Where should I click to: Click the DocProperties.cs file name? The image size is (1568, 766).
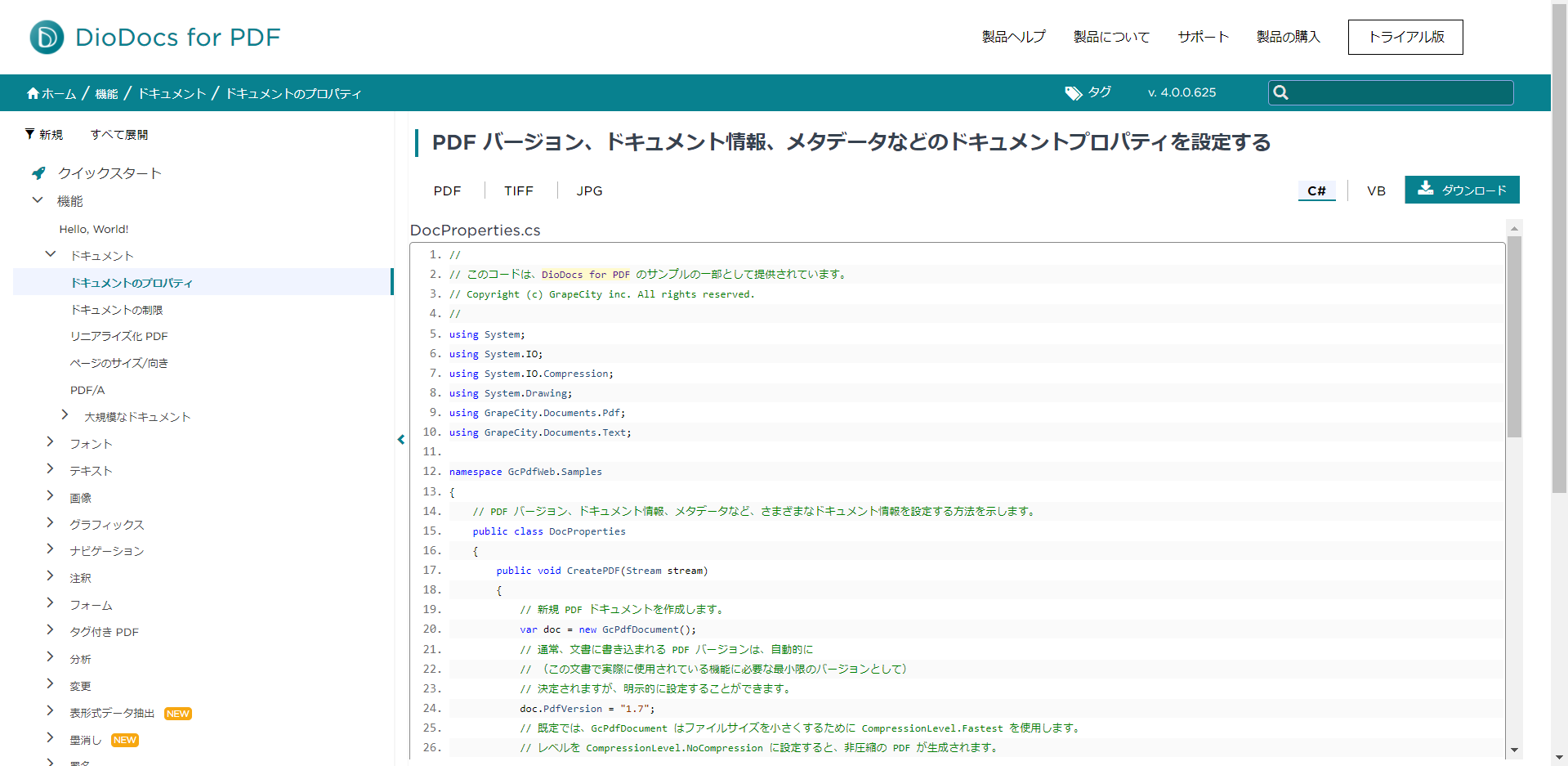pos(476,231)
